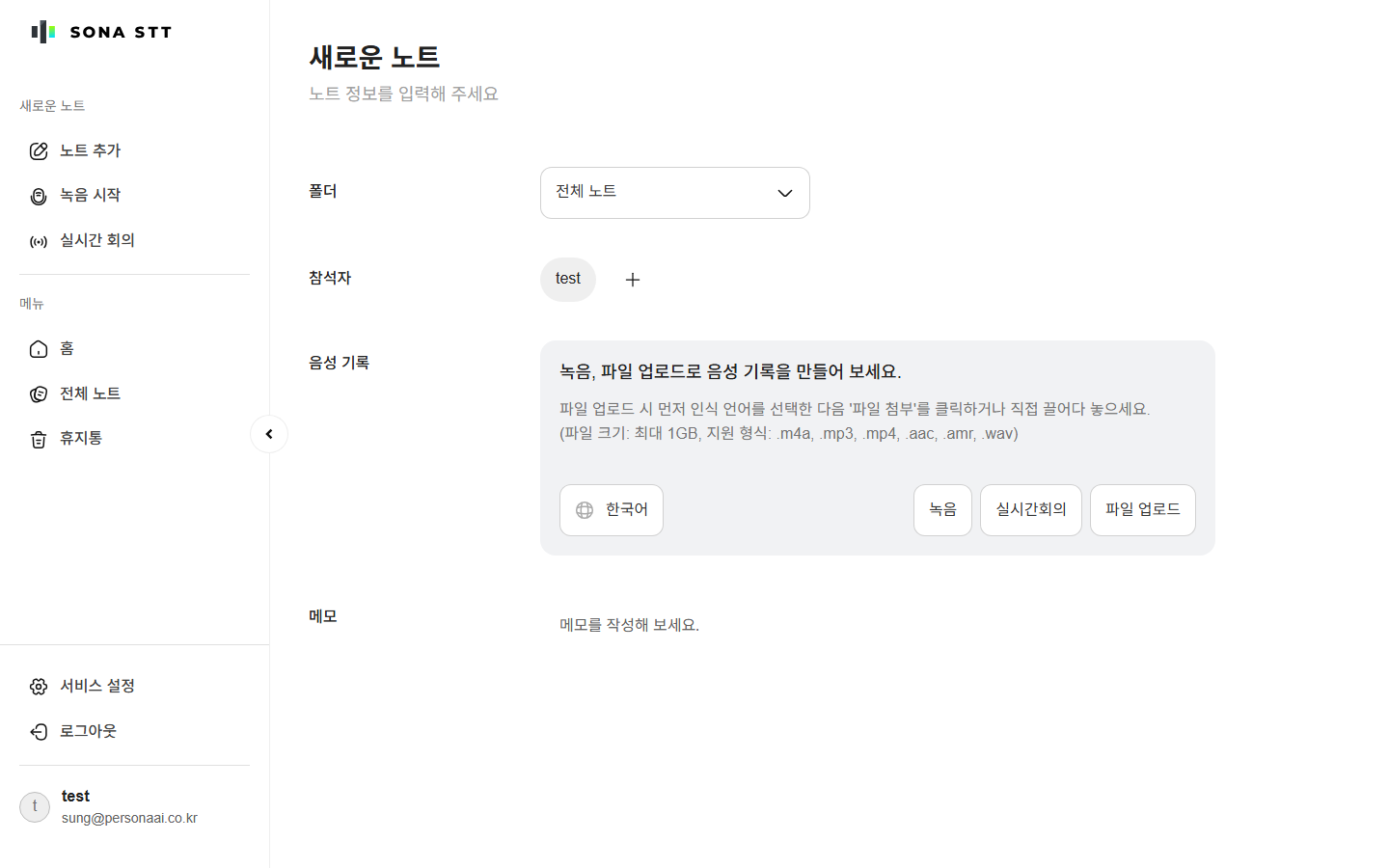1389x868 pixels.
Task: Click the logout arrow icon
Action: coord(39,732)
